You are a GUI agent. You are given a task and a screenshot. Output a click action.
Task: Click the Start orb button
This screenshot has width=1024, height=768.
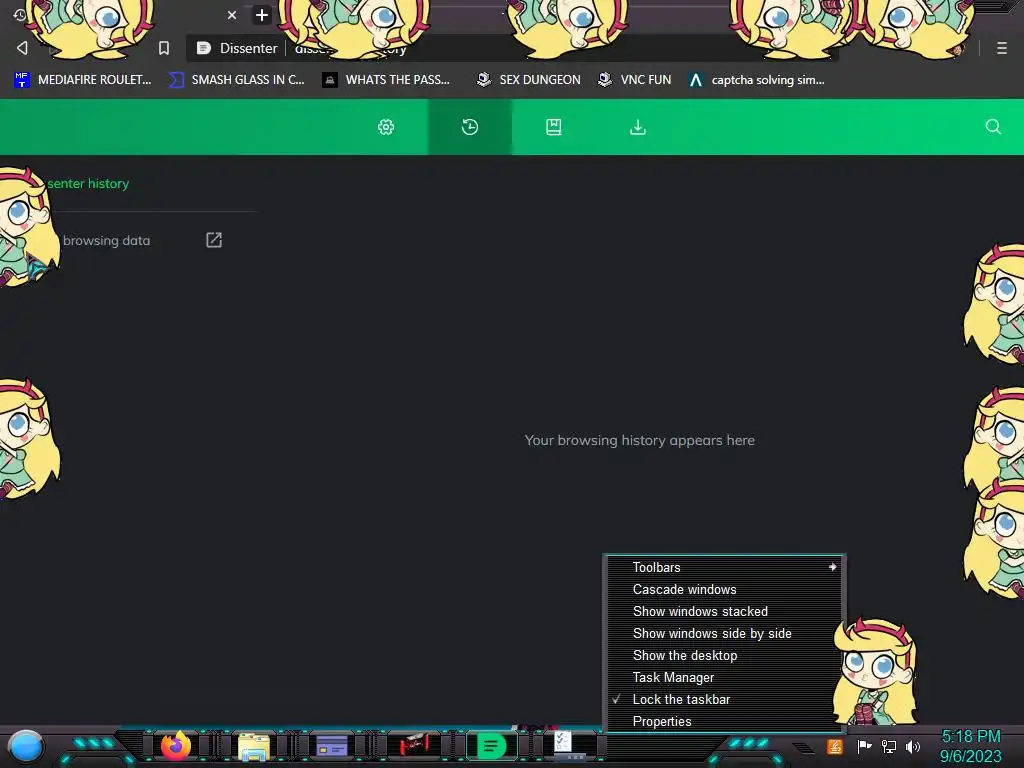click(26, 746)
